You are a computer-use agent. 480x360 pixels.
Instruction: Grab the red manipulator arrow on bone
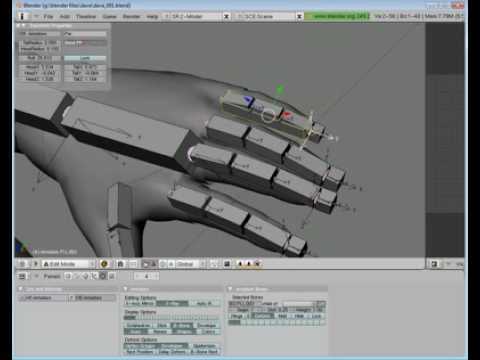(287, 115)
